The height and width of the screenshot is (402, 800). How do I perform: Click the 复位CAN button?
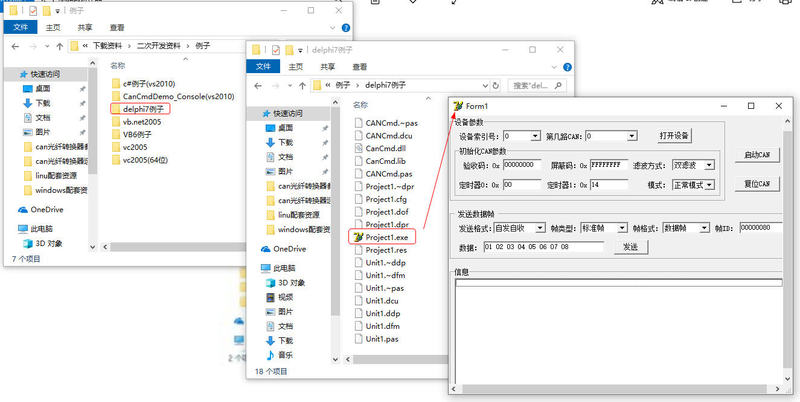click(x=757, y=184)
